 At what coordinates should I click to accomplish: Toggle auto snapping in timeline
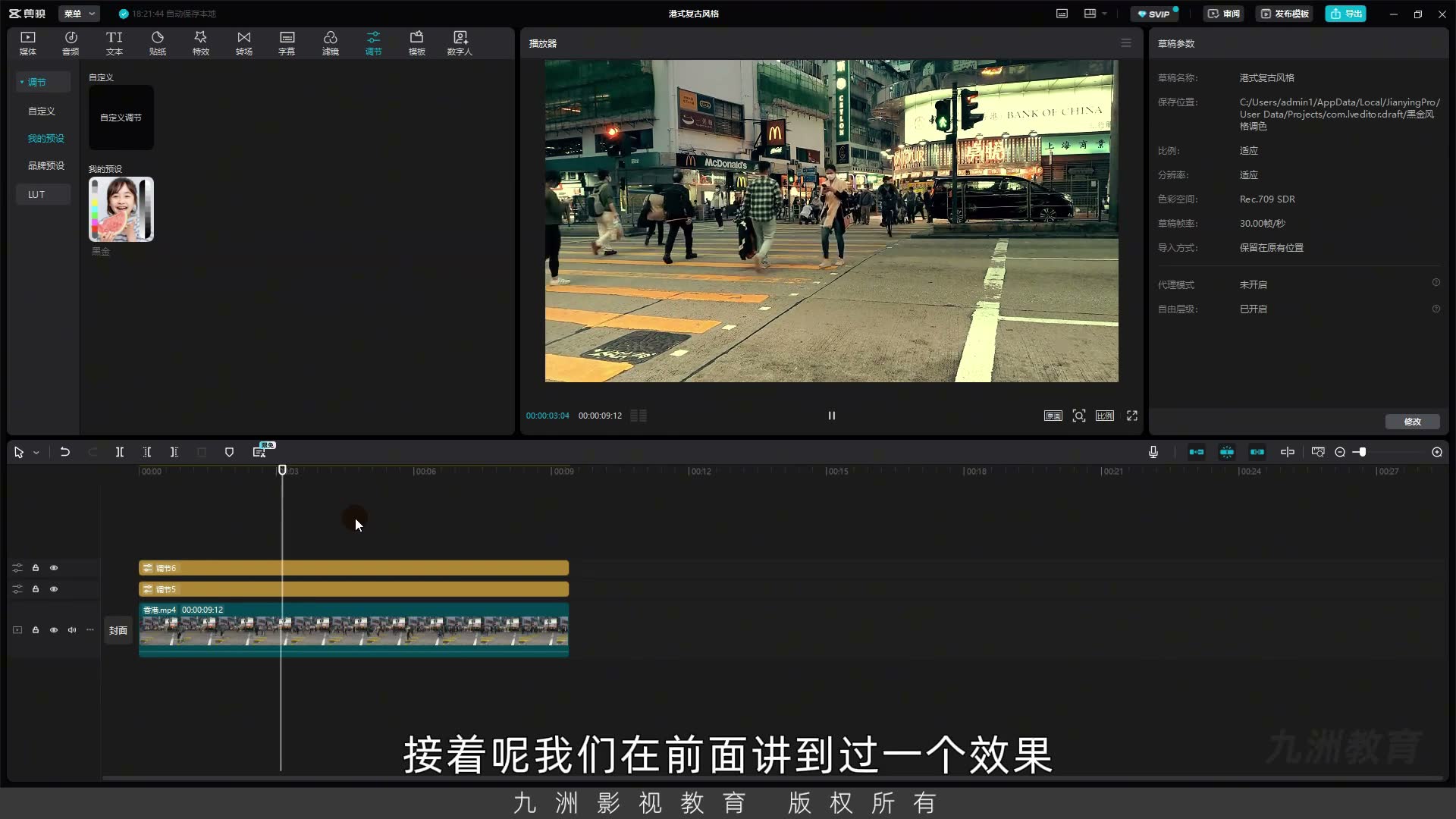click(x=1226, y=452)
